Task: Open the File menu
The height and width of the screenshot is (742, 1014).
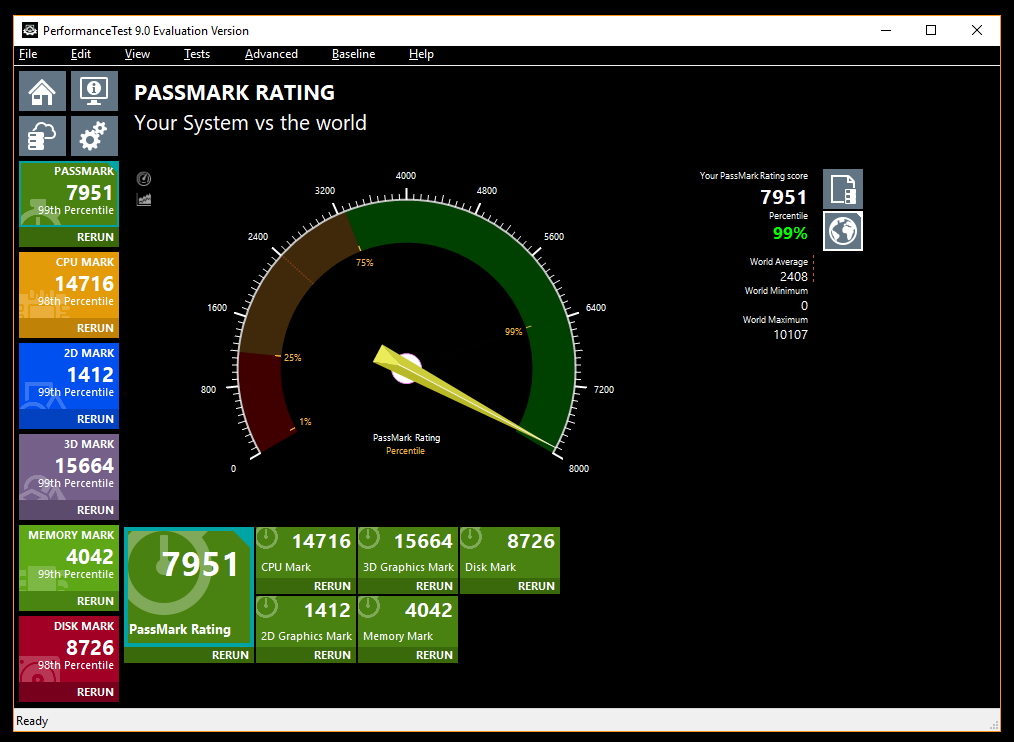Action: point(28,54)
